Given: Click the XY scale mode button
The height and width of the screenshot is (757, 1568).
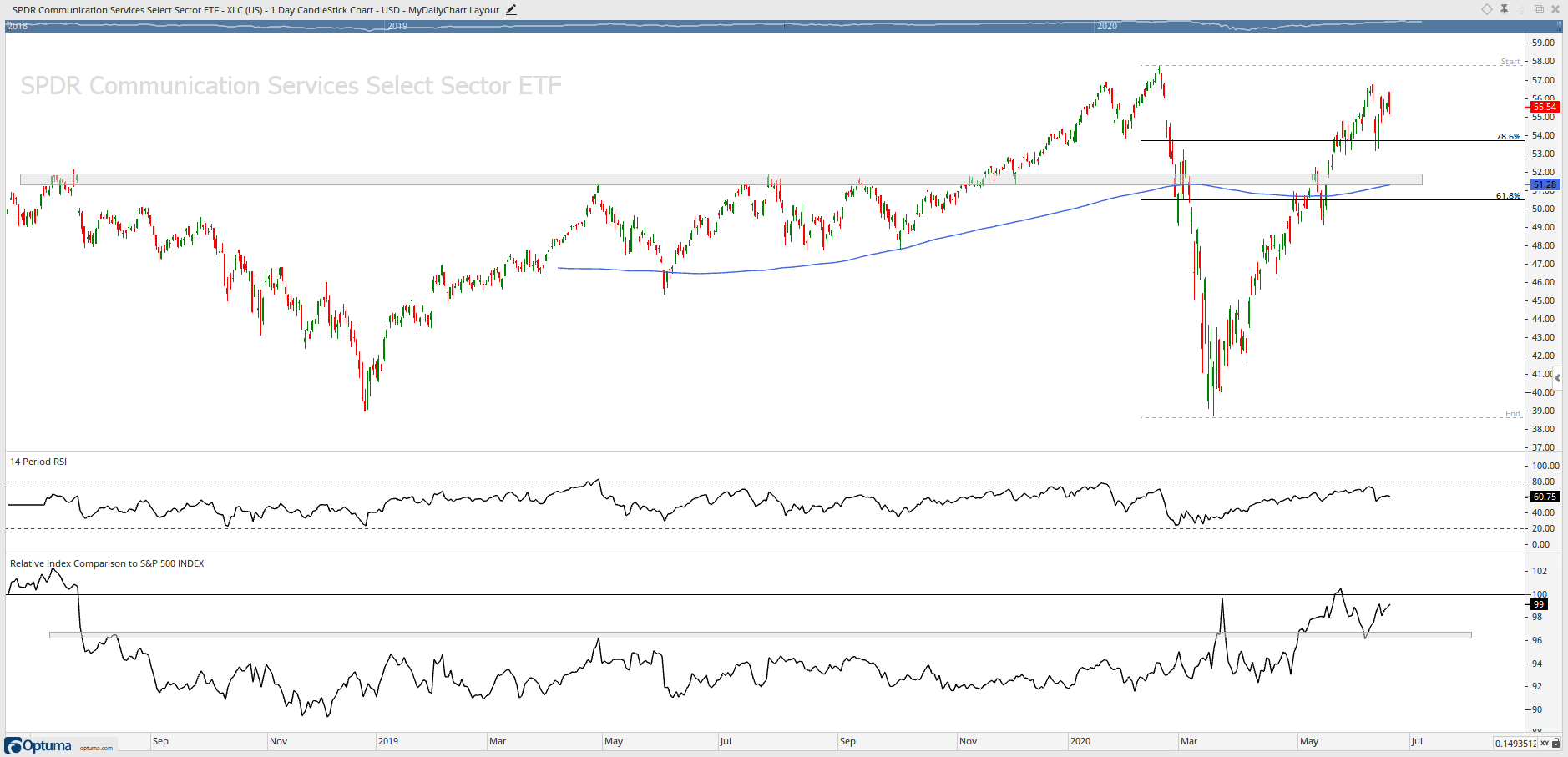Looking at the screenshot, I should [x=1545, y=743].
